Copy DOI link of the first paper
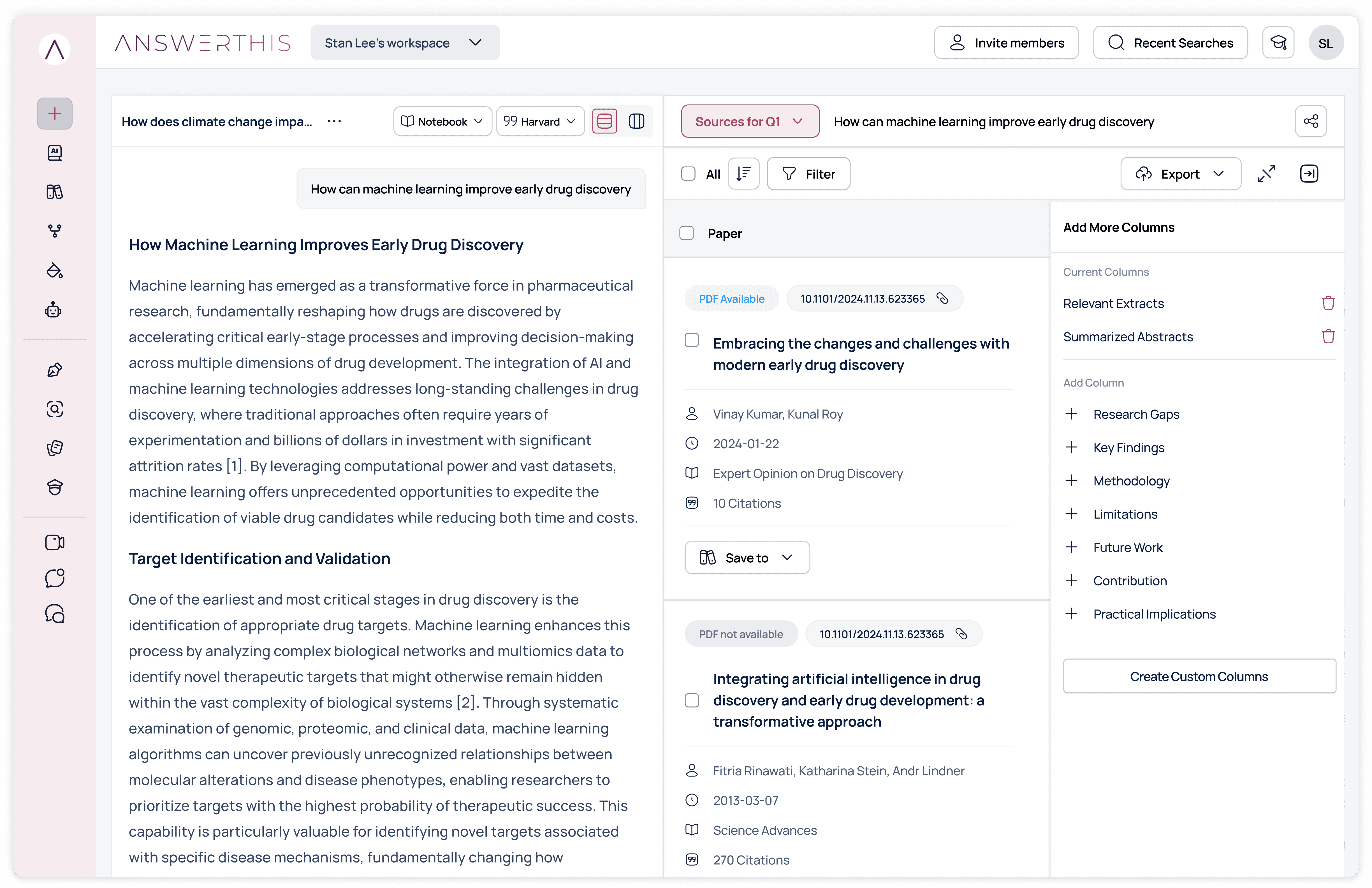The width and height of the screenshot is (1372, 888). coord(942,298)
